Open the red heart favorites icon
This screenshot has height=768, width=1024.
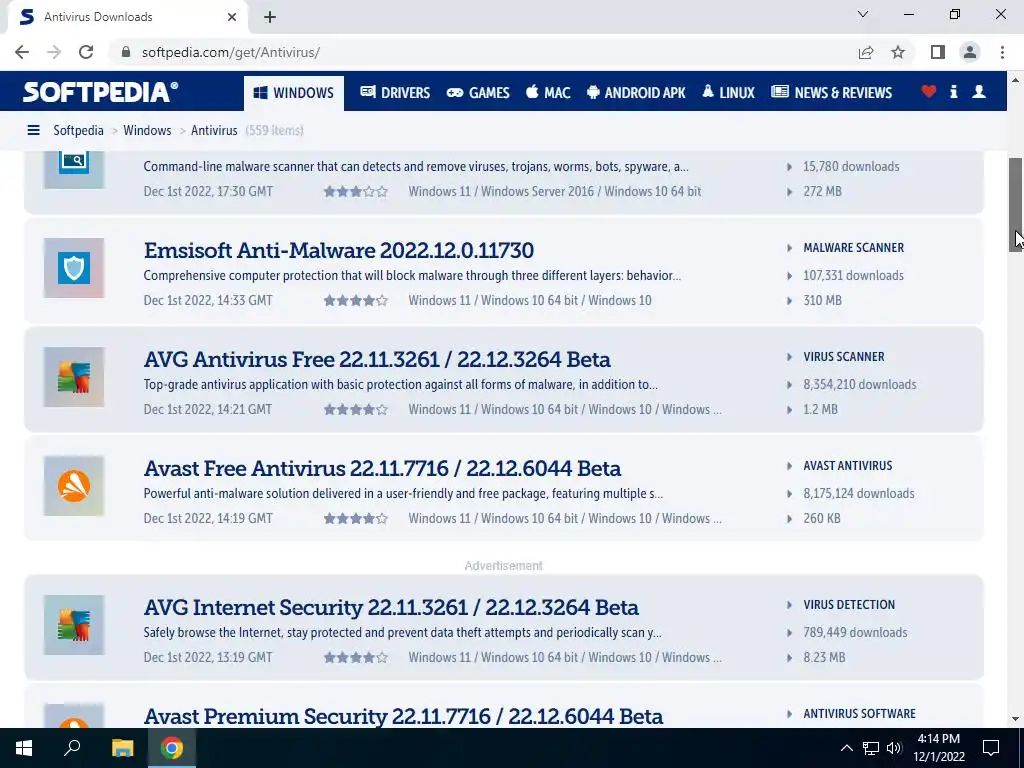point(929,91)
